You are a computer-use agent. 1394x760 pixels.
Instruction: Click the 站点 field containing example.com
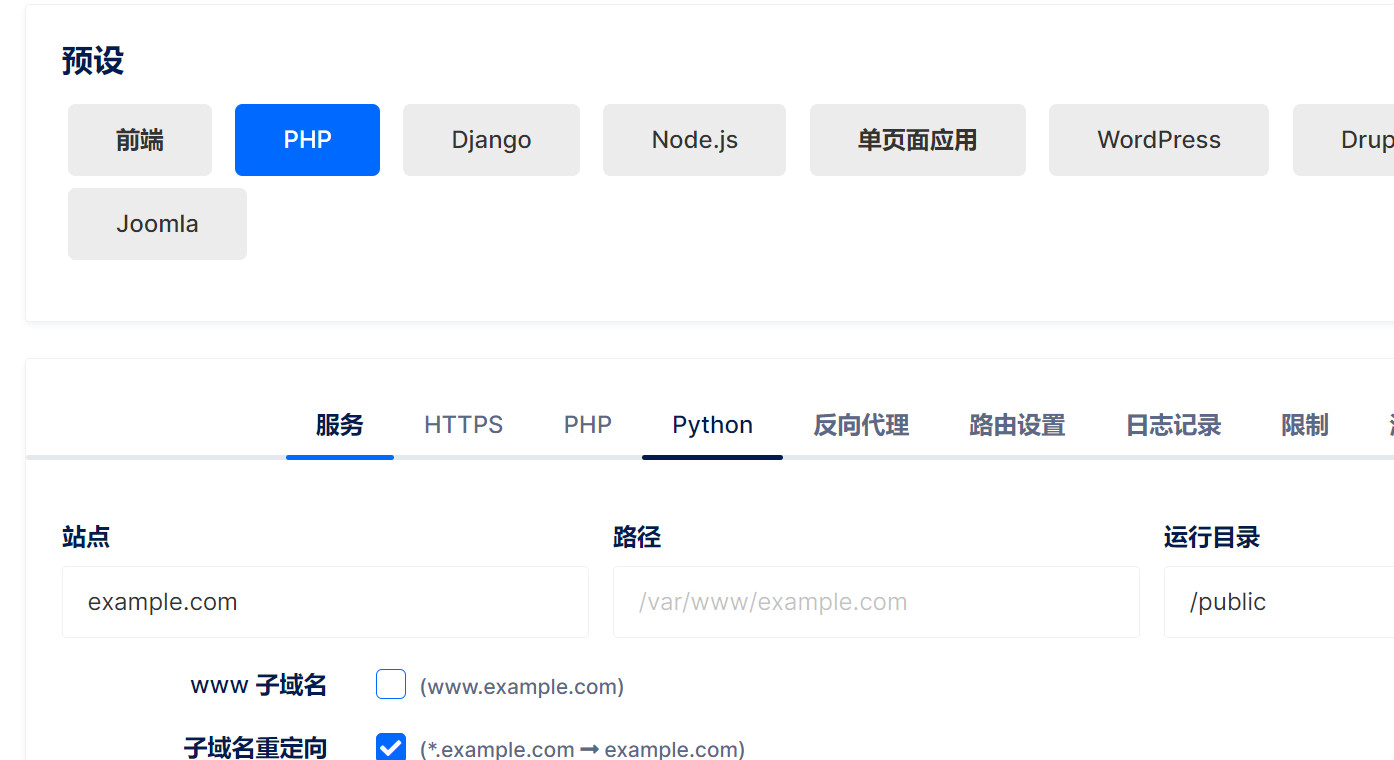coord(325,602)
